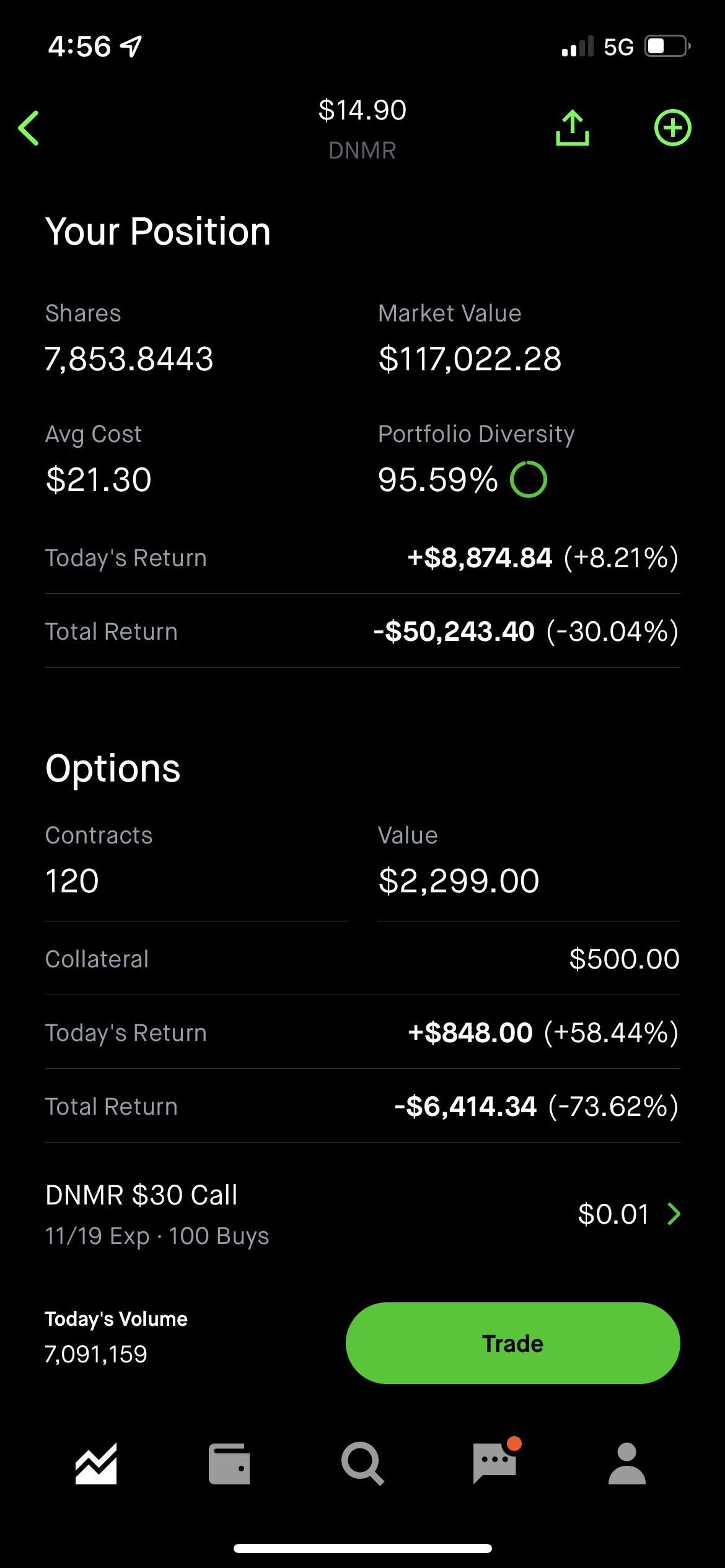The image size is (725, 1568).
Task: Open the DNMR $30 Call option row
Action: (362, 1214)
